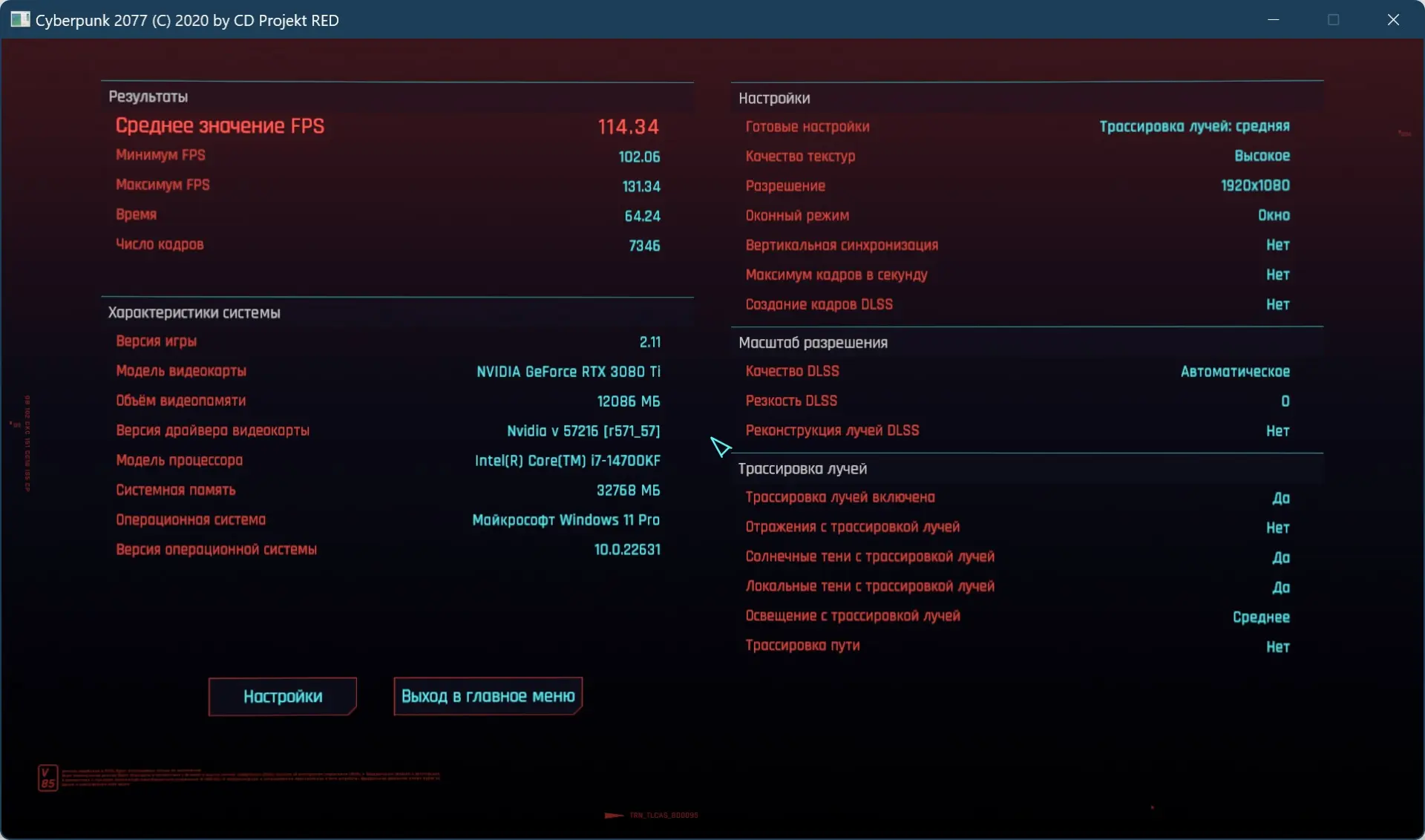Click Создание кадров DLSS label

tap(819, 304)
